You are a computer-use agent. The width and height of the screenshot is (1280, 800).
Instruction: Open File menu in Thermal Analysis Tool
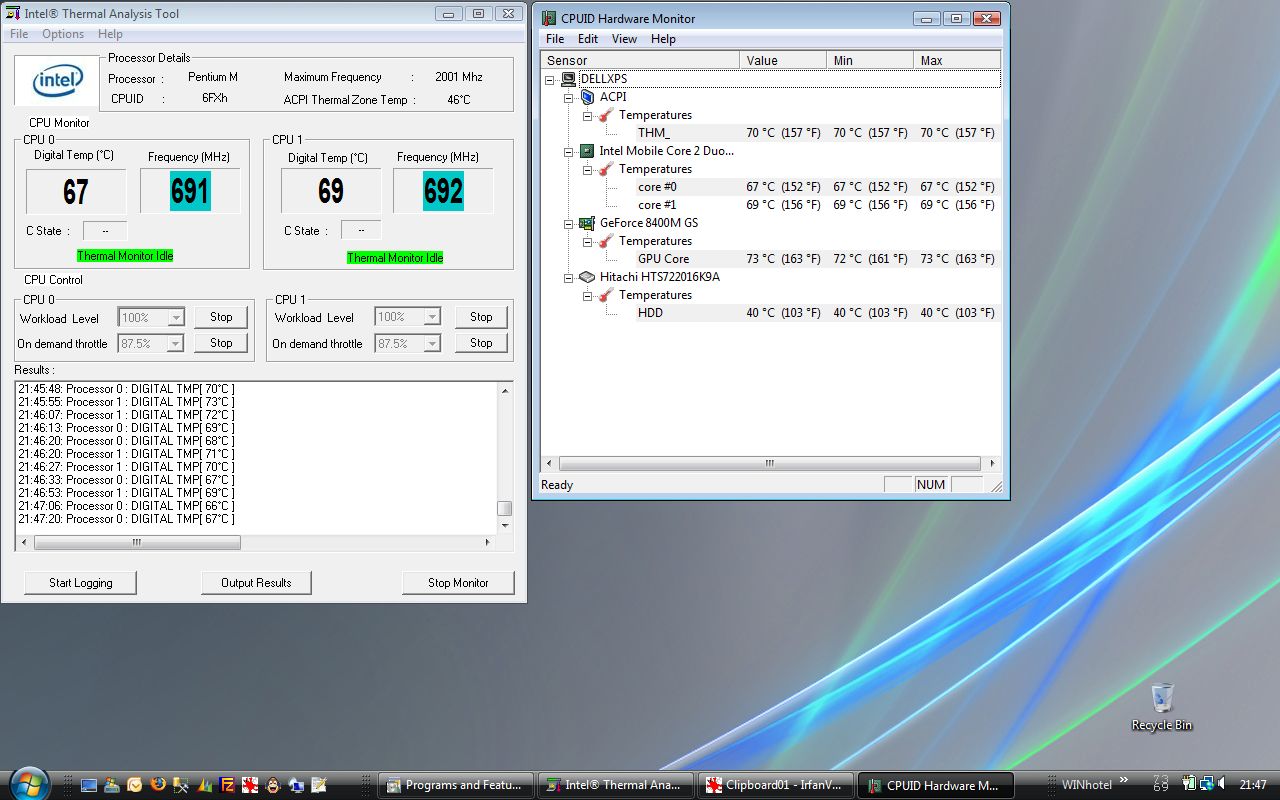(x=19, y=34)
